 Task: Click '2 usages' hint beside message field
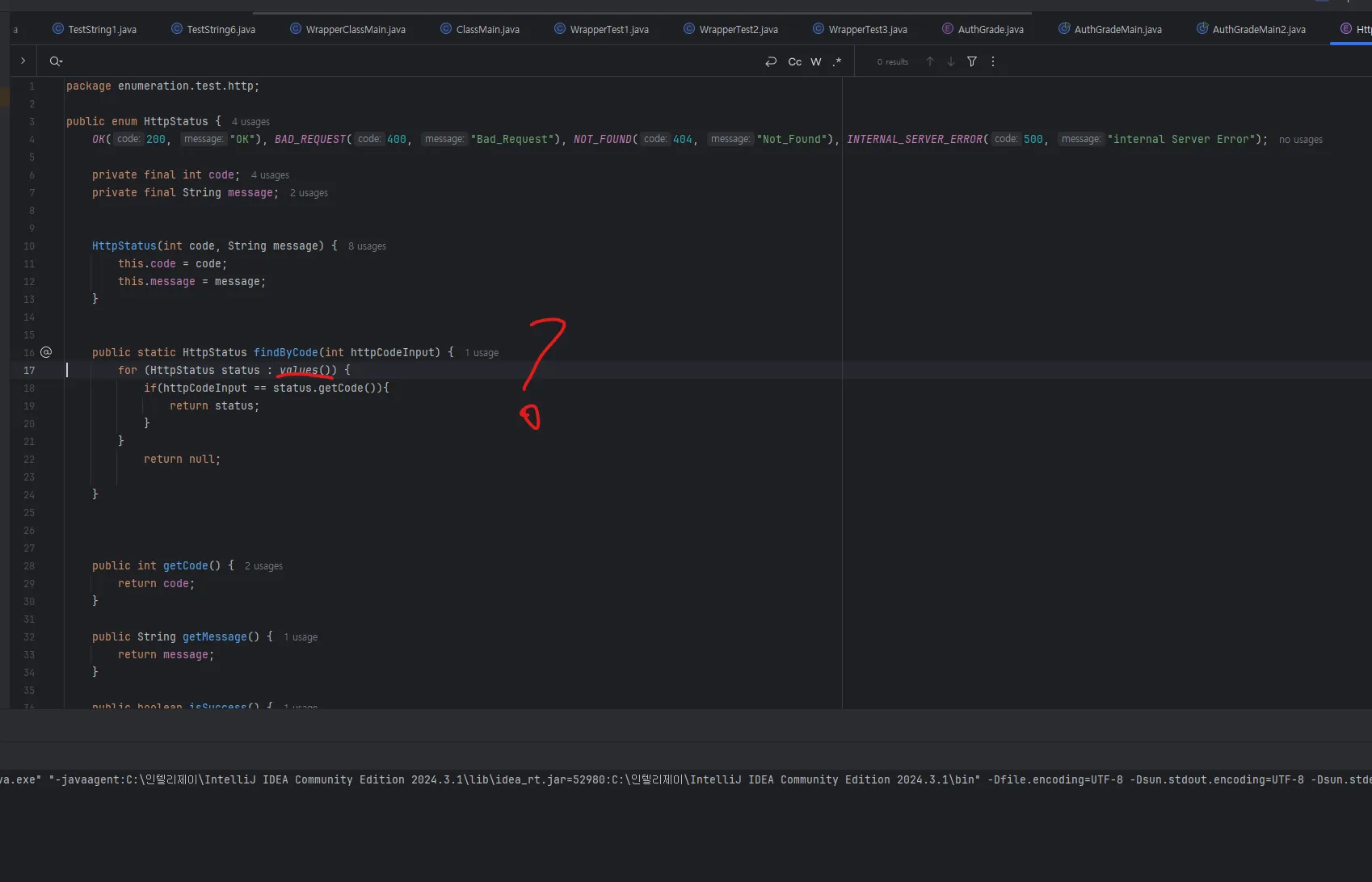tap(309, 193)
